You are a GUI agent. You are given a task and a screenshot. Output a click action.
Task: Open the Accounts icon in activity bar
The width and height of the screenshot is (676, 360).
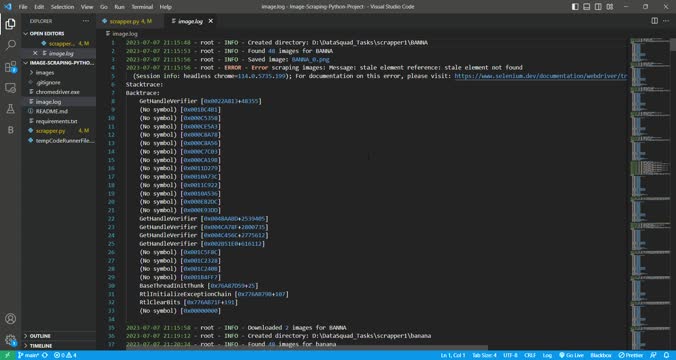[x=10, y=319]
